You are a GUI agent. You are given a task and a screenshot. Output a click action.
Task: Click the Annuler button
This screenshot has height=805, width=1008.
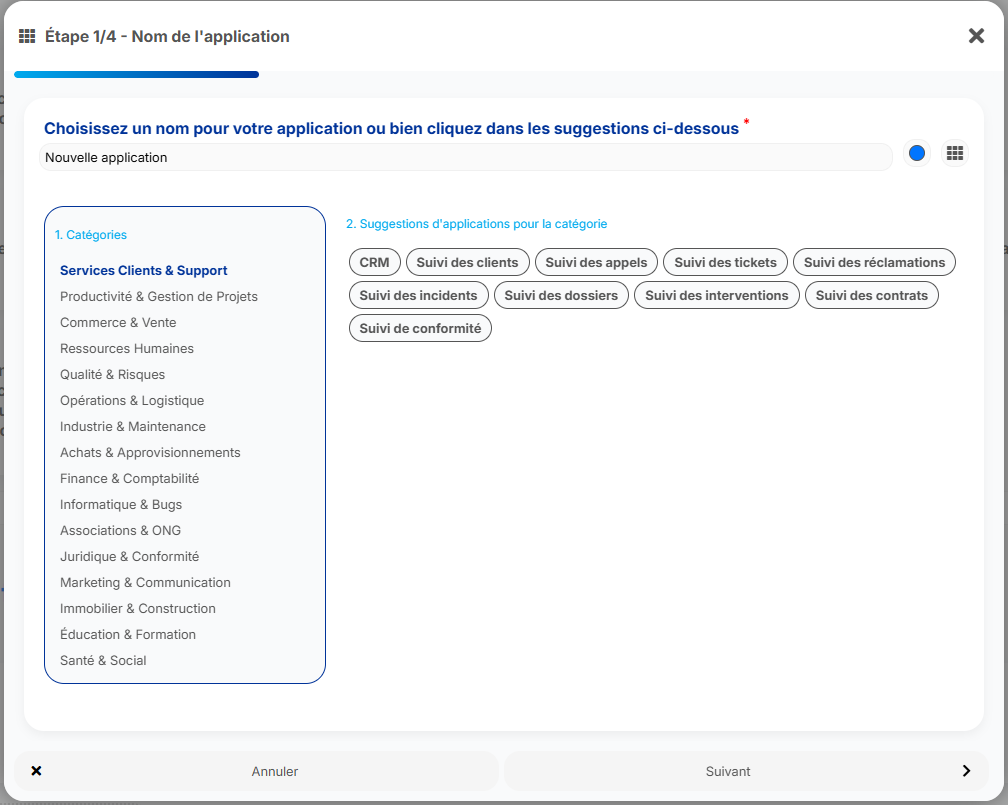point(256,771)
